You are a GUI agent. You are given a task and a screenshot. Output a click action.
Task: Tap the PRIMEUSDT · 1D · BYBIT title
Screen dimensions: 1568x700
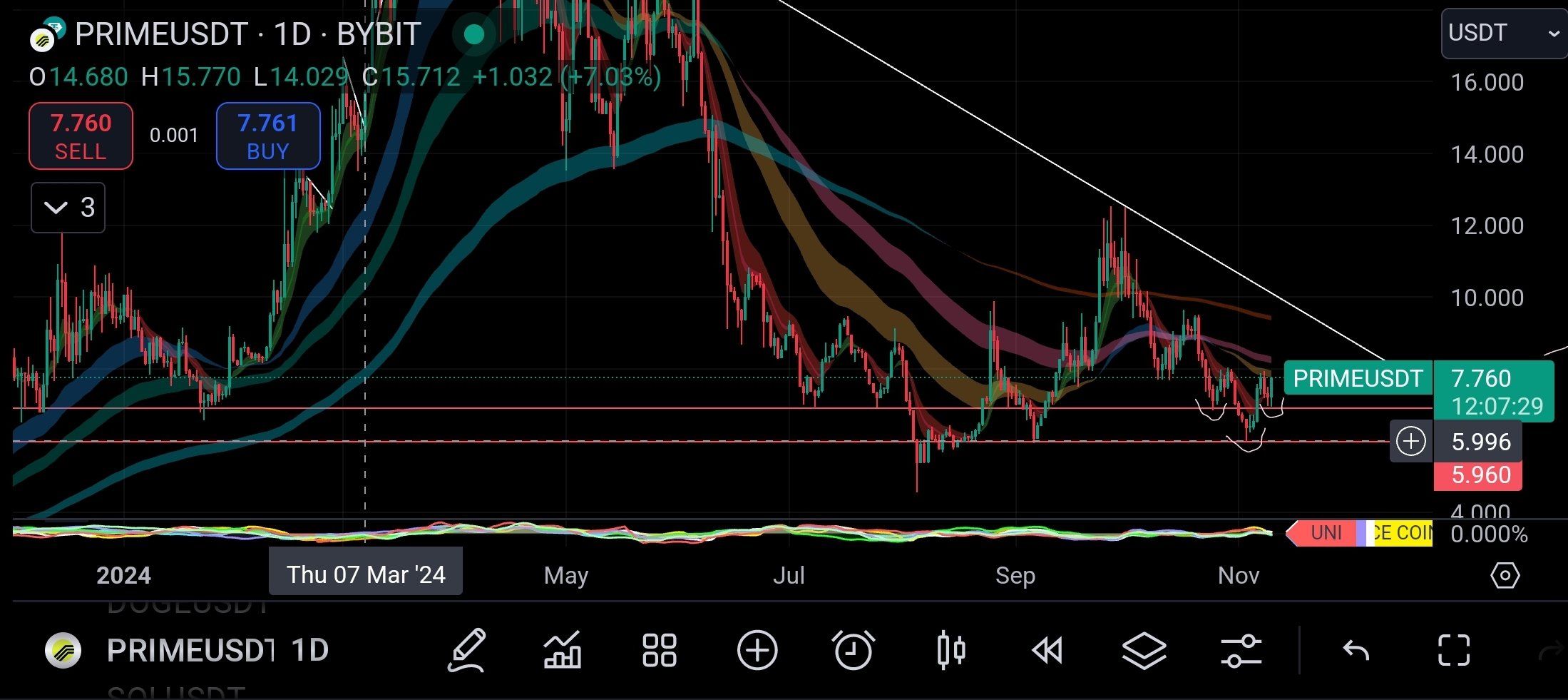pos(247,34)
